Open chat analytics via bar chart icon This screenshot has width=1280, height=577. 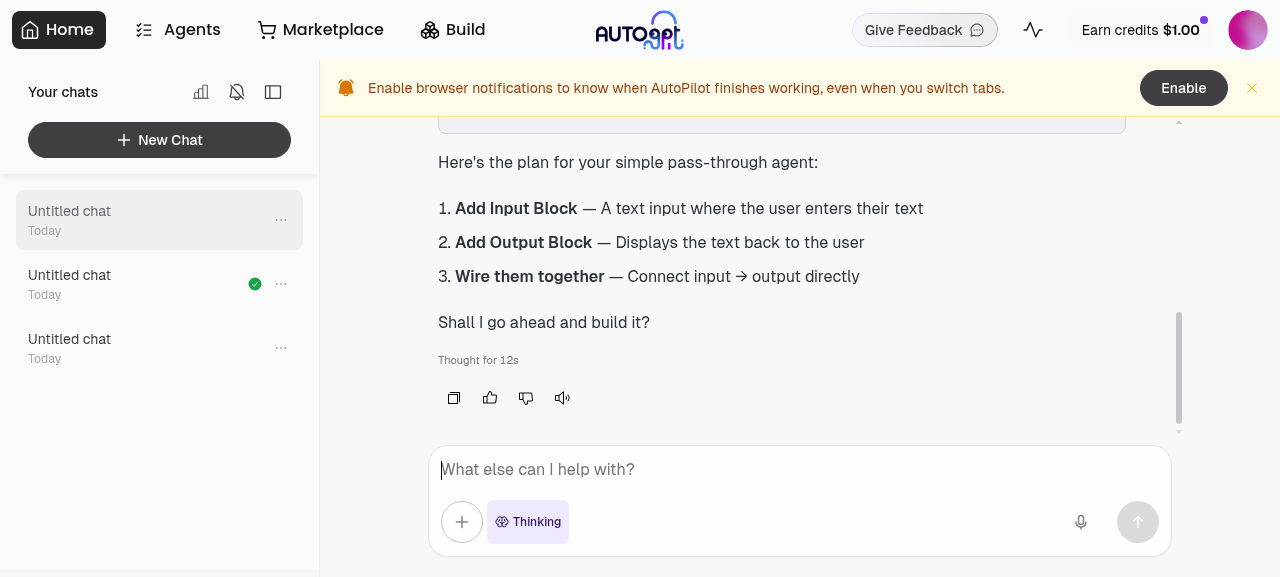[201, 92]
